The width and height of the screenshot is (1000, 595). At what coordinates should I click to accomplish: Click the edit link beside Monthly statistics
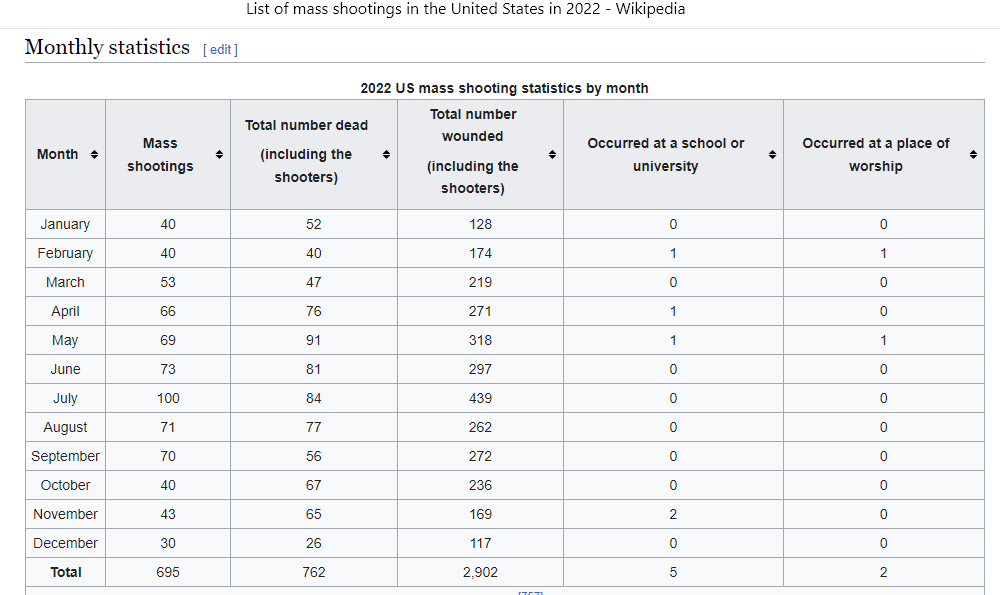220,49
